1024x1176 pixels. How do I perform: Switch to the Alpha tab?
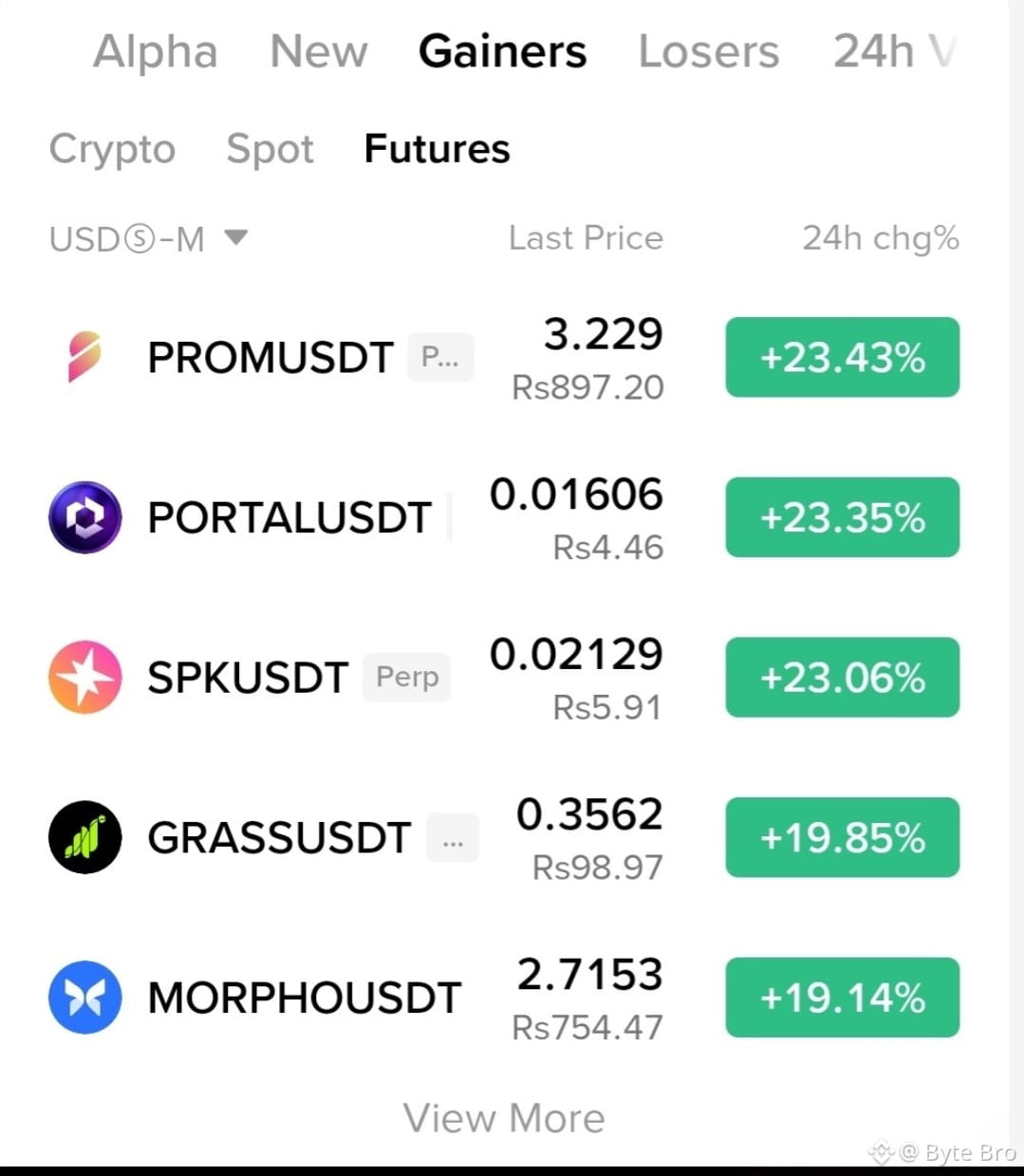click(x=156, y=51)
